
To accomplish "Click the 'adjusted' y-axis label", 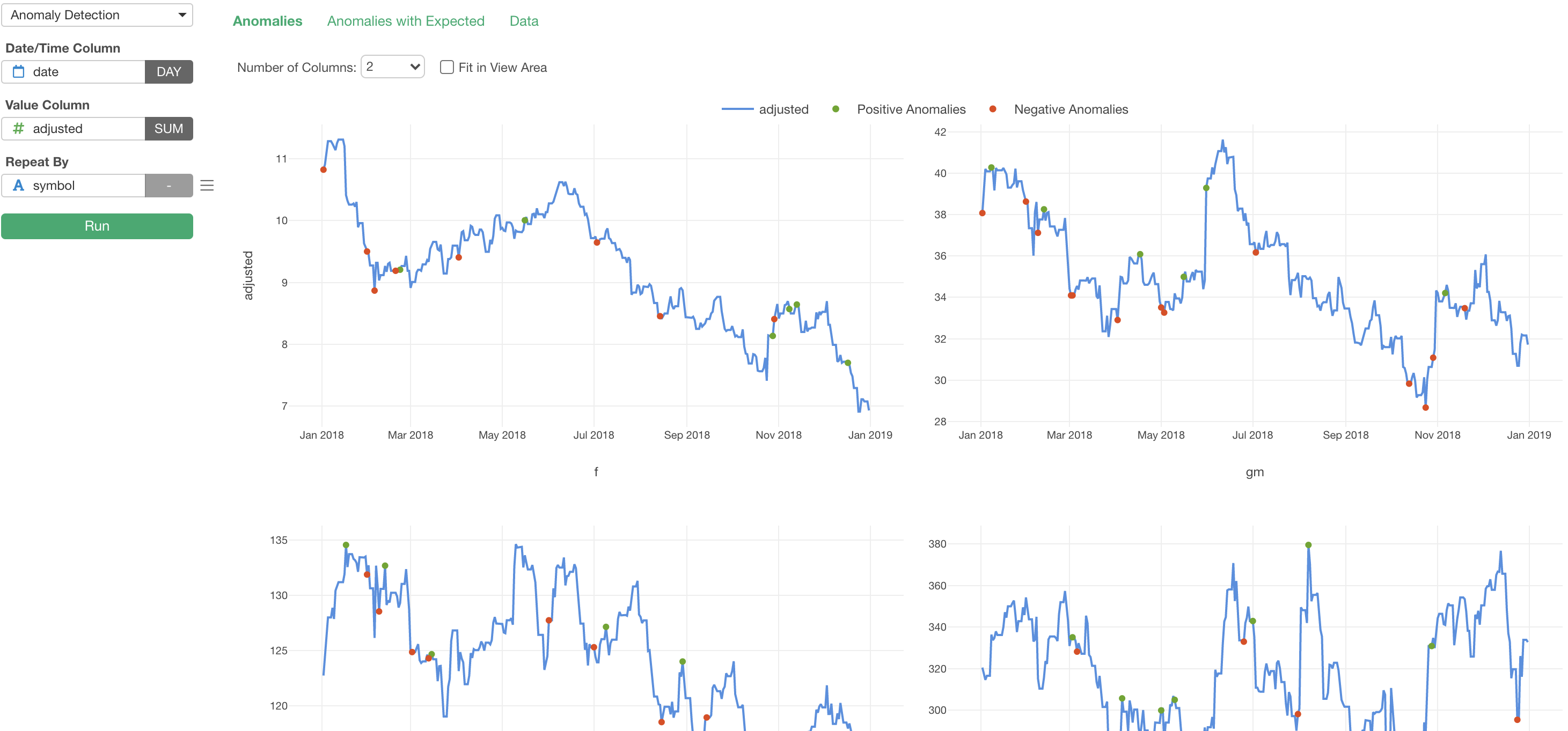I will [248, 276].
